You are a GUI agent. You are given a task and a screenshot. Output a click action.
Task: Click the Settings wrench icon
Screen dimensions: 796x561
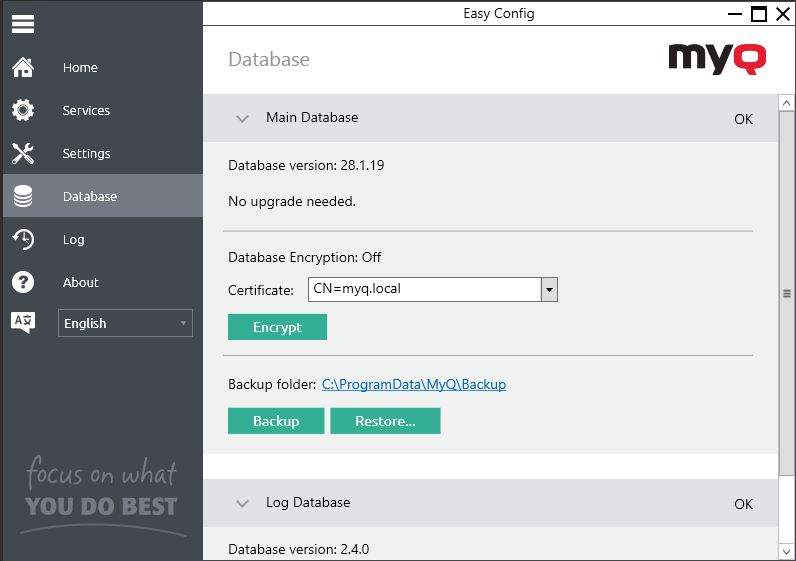coord(23,154)
